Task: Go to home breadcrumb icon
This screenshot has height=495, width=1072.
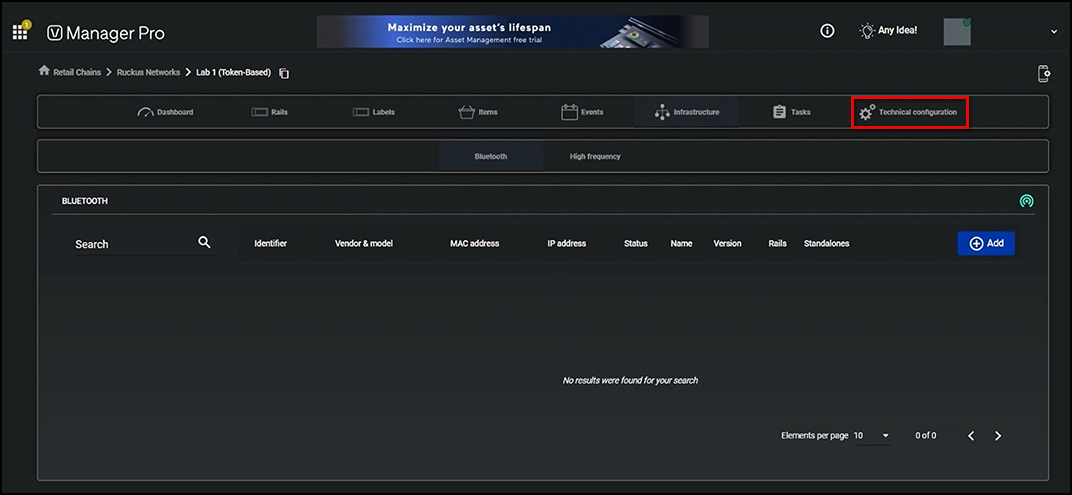Action: pos(44,71)
